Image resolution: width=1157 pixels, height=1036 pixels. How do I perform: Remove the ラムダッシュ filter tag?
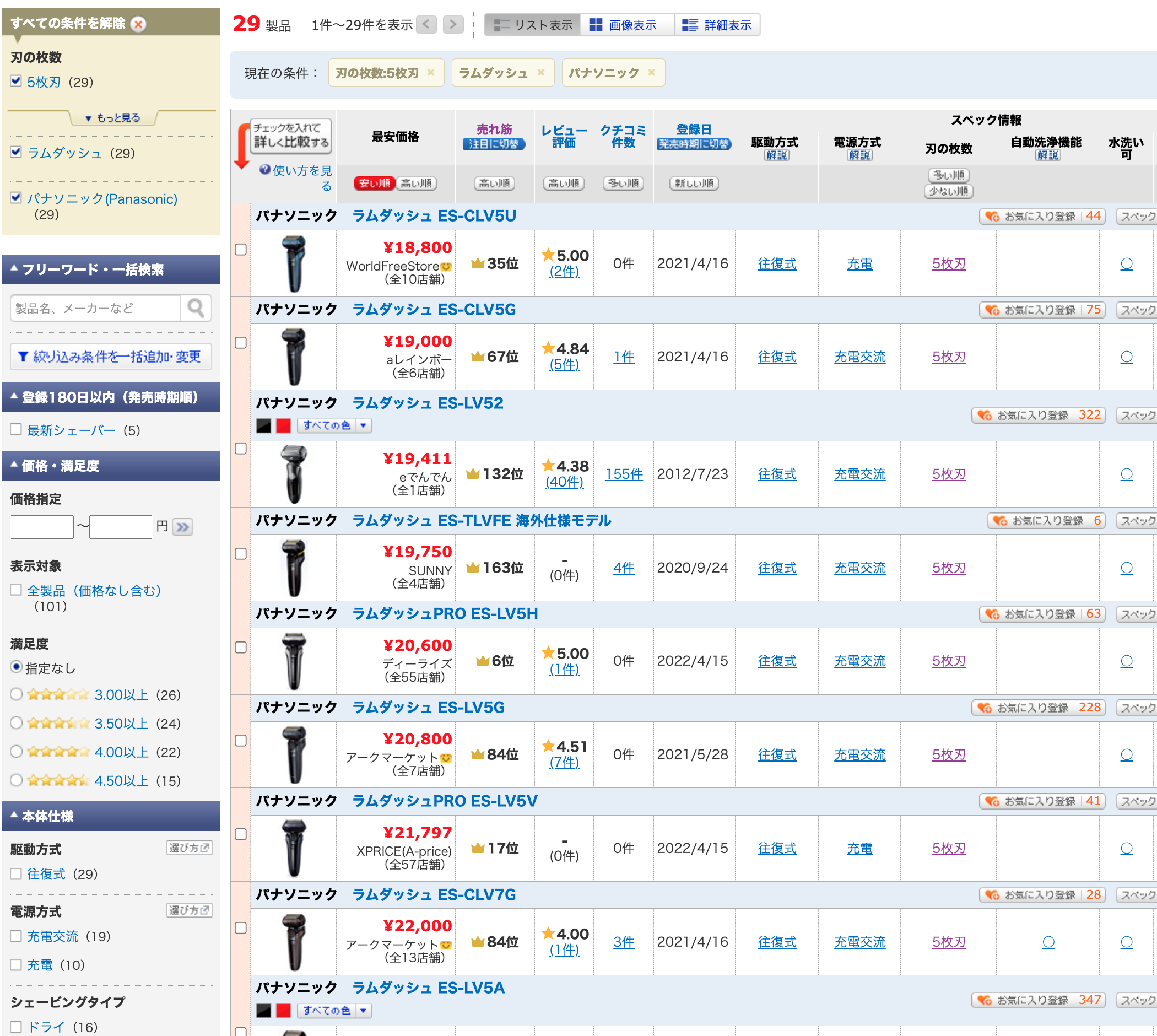(x=540, y=73)
